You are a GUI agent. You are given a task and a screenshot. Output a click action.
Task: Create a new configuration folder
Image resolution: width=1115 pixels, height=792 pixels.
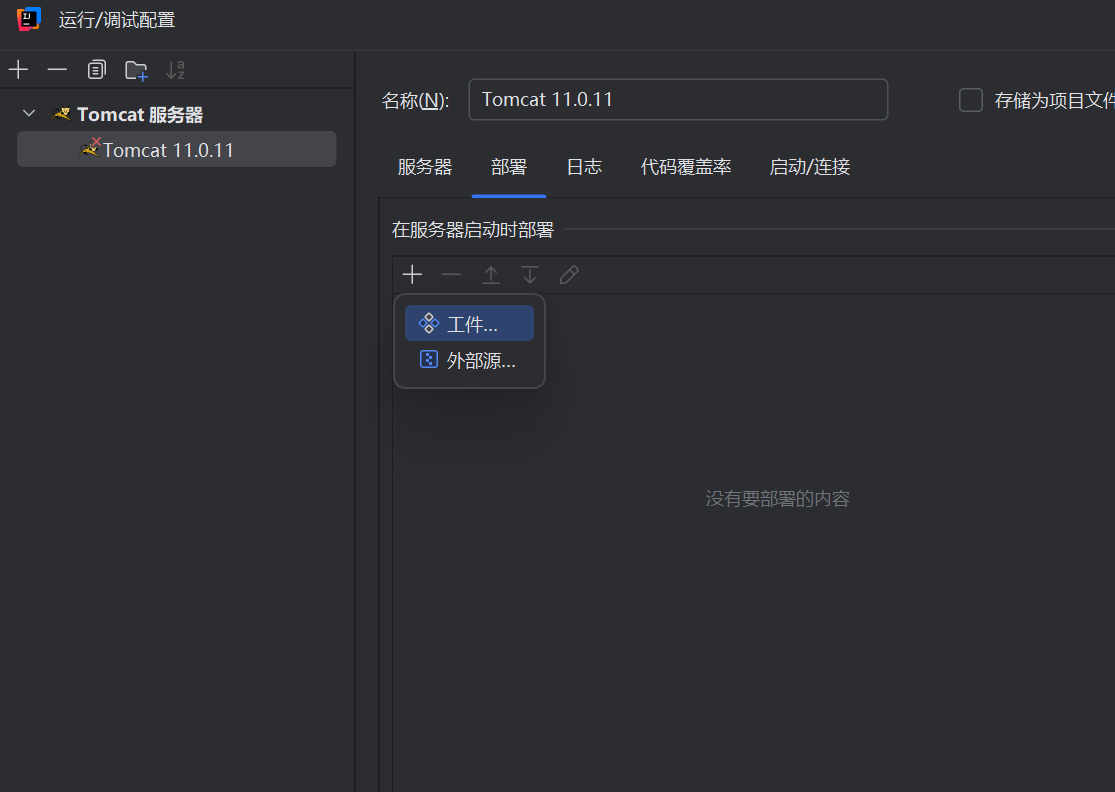click(x=136, y=70)
